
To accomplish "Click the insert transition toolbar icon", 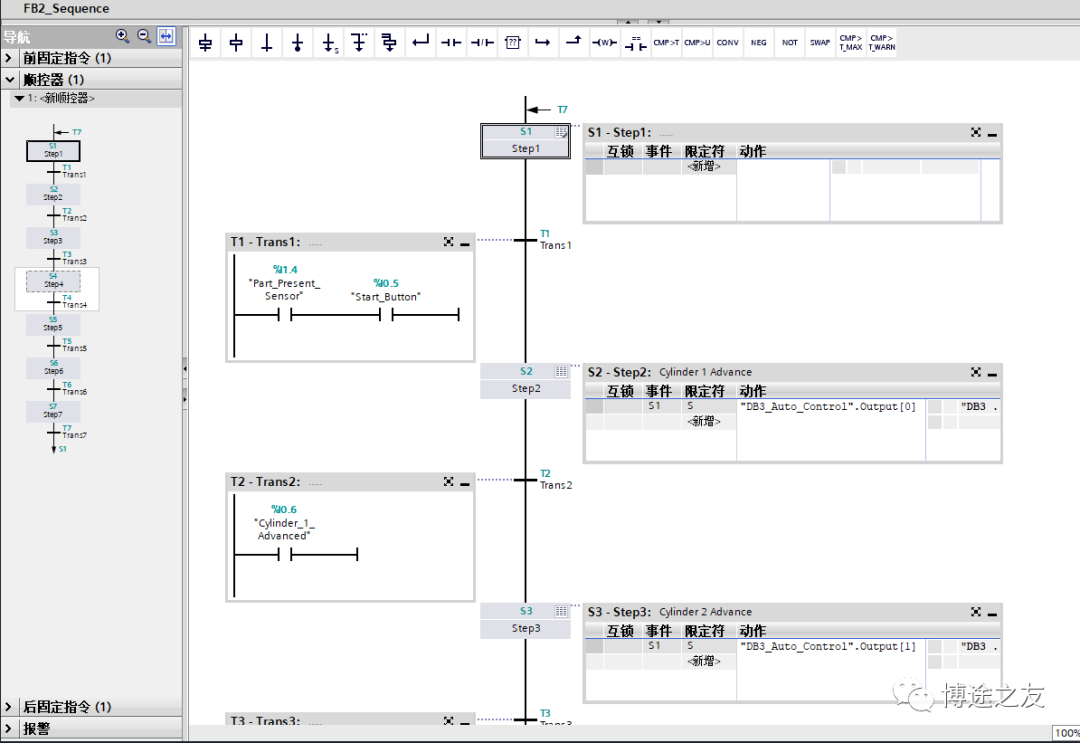I will (x=267, y=43).
